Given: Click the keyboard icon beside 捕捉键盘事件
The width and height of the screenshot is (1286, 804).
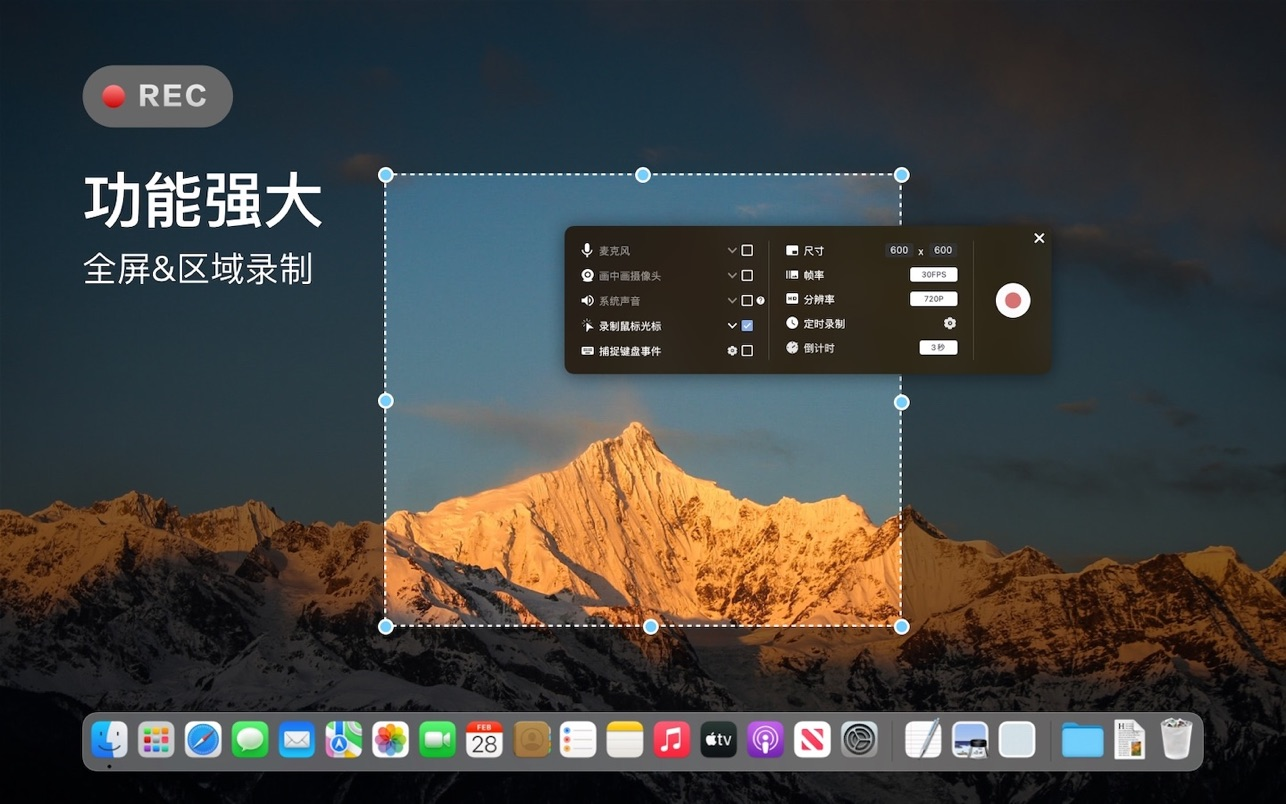Looking at the screenshot, I should click(587, 348).
